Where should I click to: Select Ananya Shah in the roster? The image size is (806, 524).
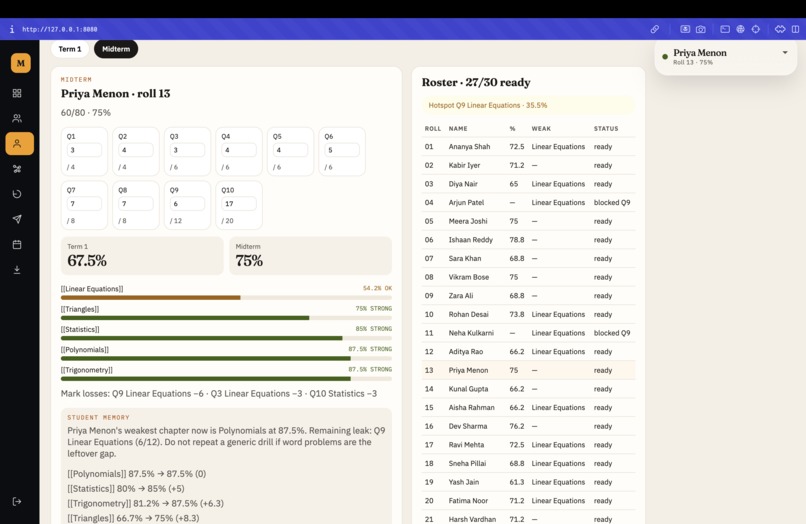pos(528,147)
